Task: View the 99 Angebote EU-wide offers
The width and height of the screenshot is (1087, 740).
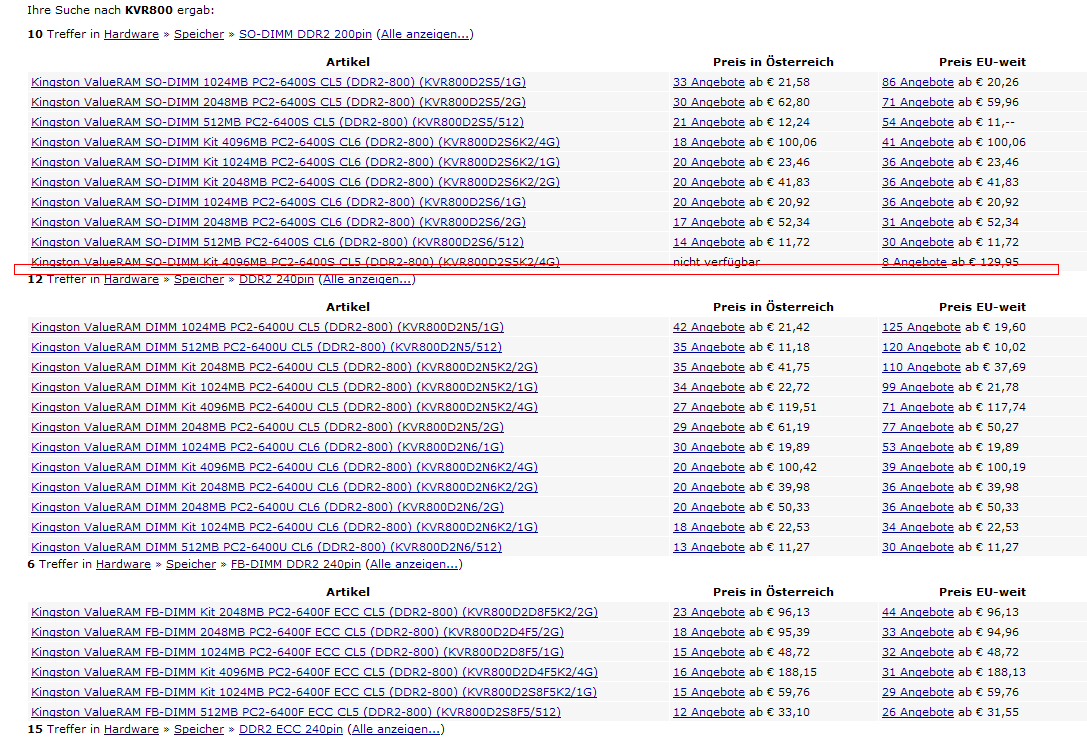Action: coord(918,388)
